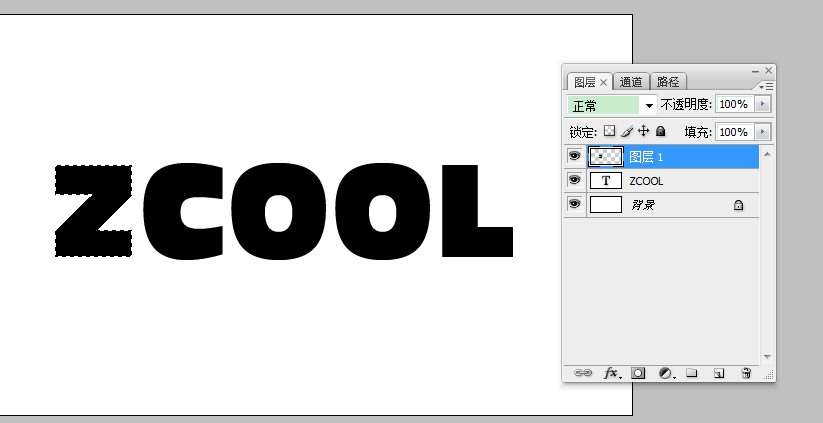The height and width of the screenshot is (423, 823).
Task: Hide the 图层 1 layer eye
Action: [x=575, y=156]
